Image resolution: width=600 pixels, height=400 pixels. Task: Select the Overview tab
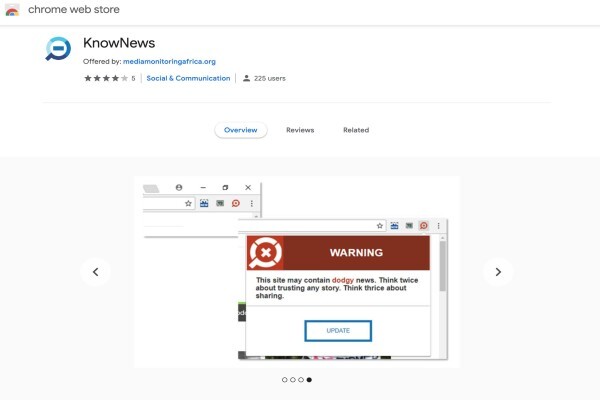pyautogui.click(x=241, y=130)
